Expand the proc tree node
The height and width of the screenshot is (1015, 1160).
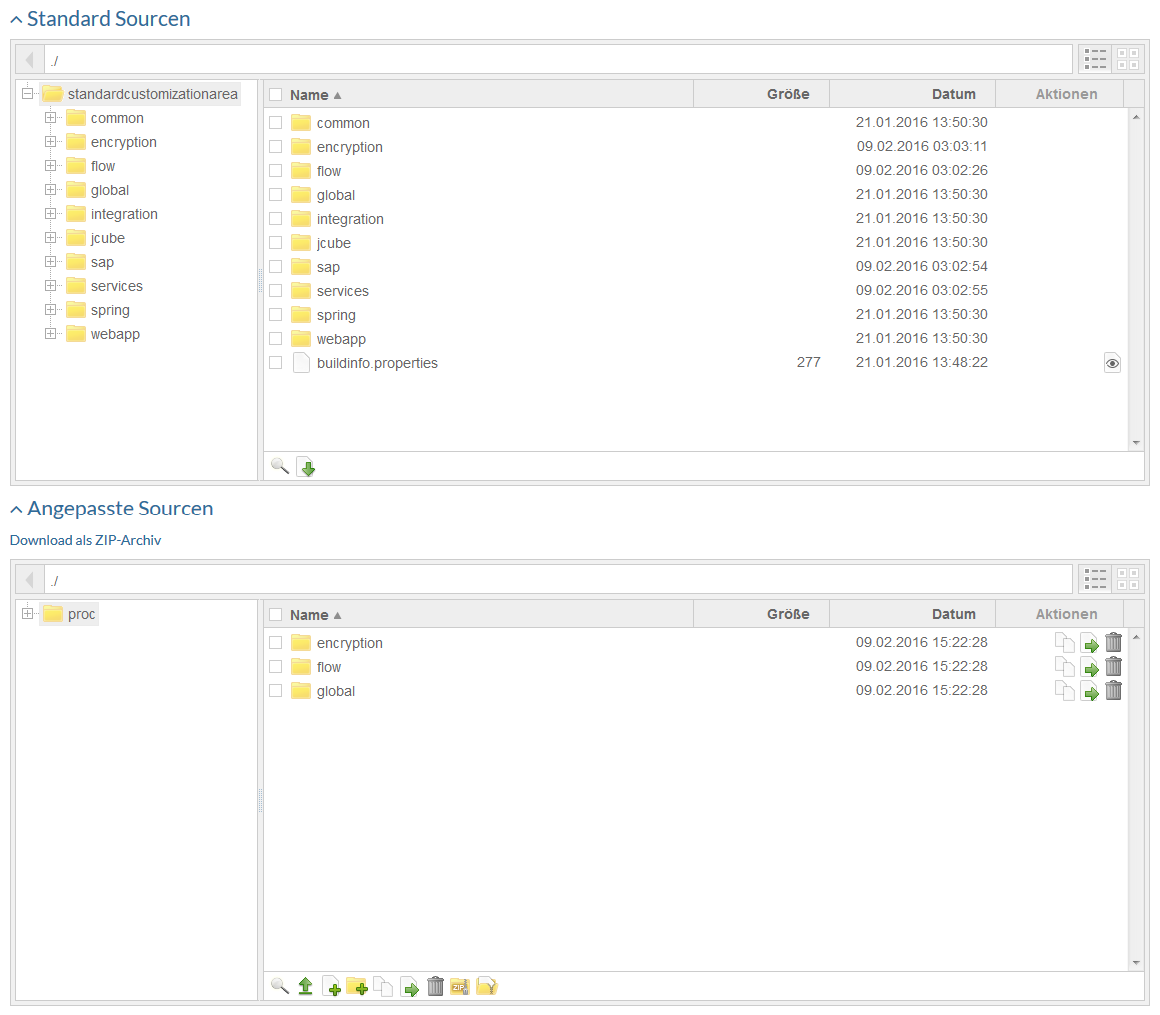27,613
